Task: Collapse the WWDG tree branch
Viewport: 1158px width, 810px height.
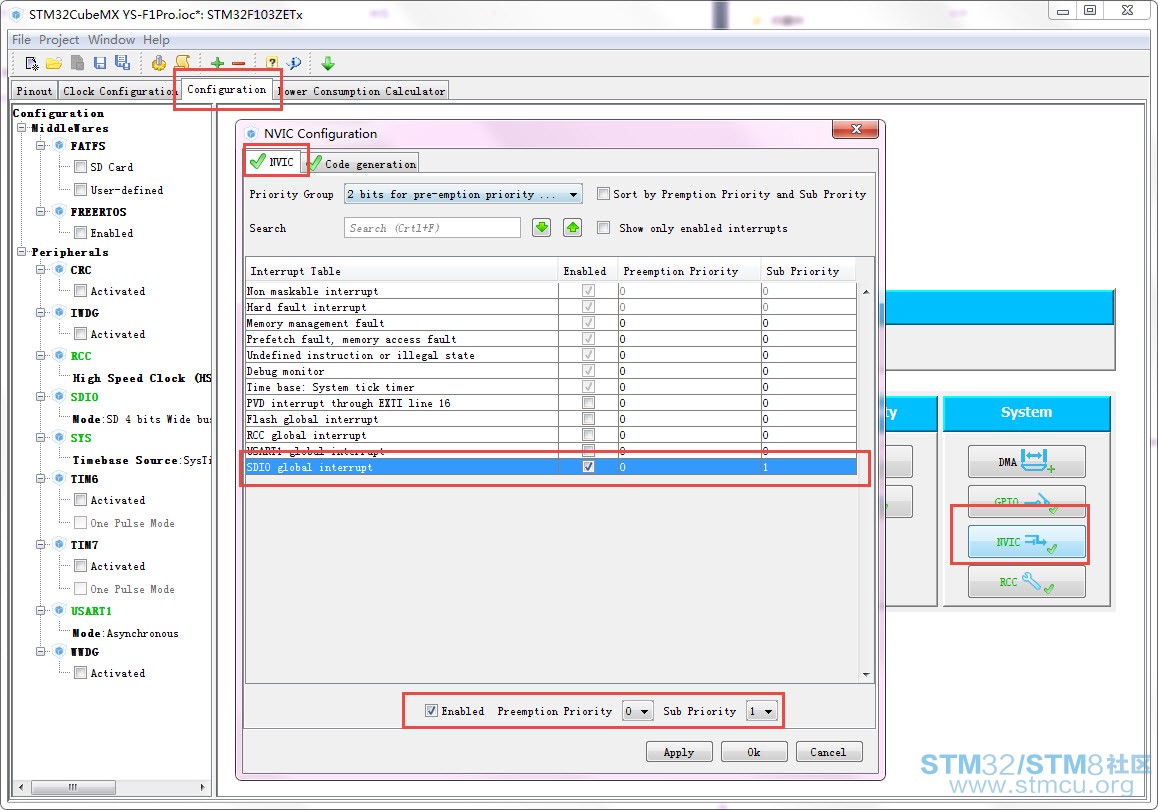Action: pyautogui.click(x=41, y=651)
